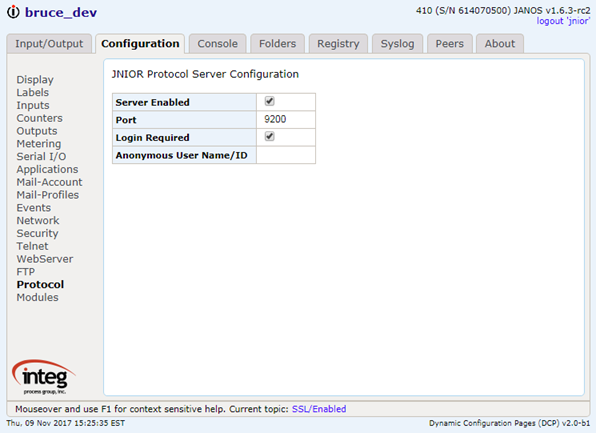Toggle the Server Enabled checkbox
This screenshot has width=596, height=433.
pos(269,101)
